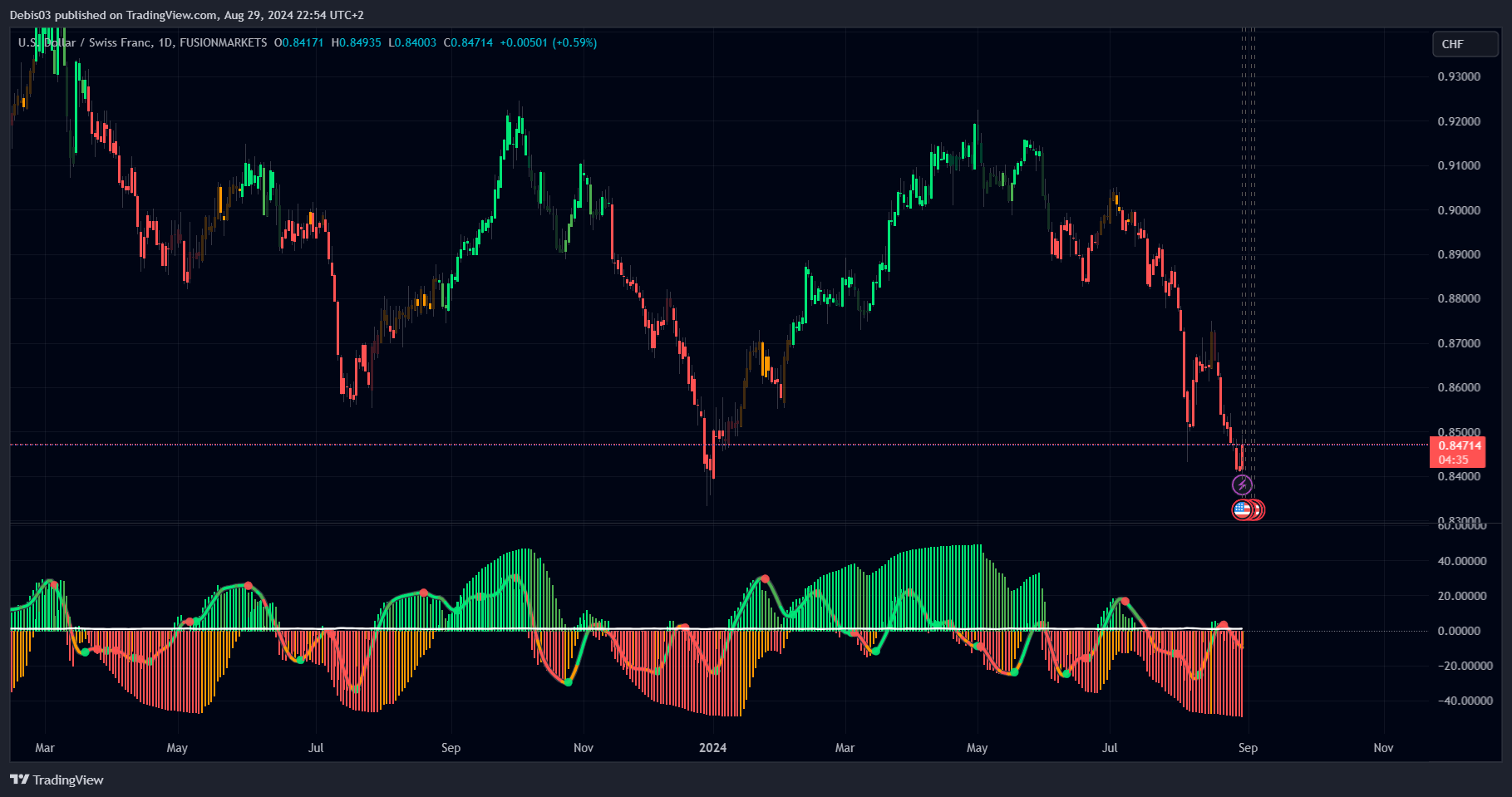Click the Jul label left of Sep 2023
The image size is (1512, 797).
316,748
